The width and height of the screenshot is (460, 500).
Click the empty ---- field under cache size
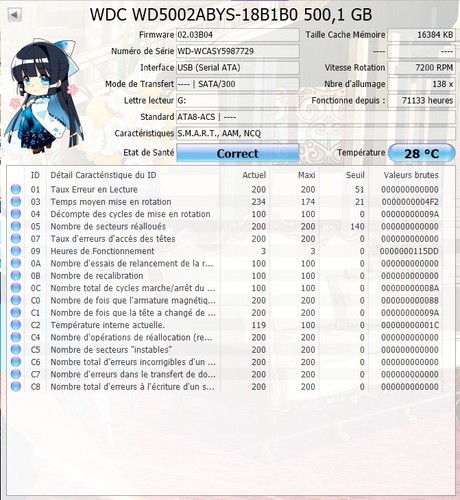(x=421, y=51)
